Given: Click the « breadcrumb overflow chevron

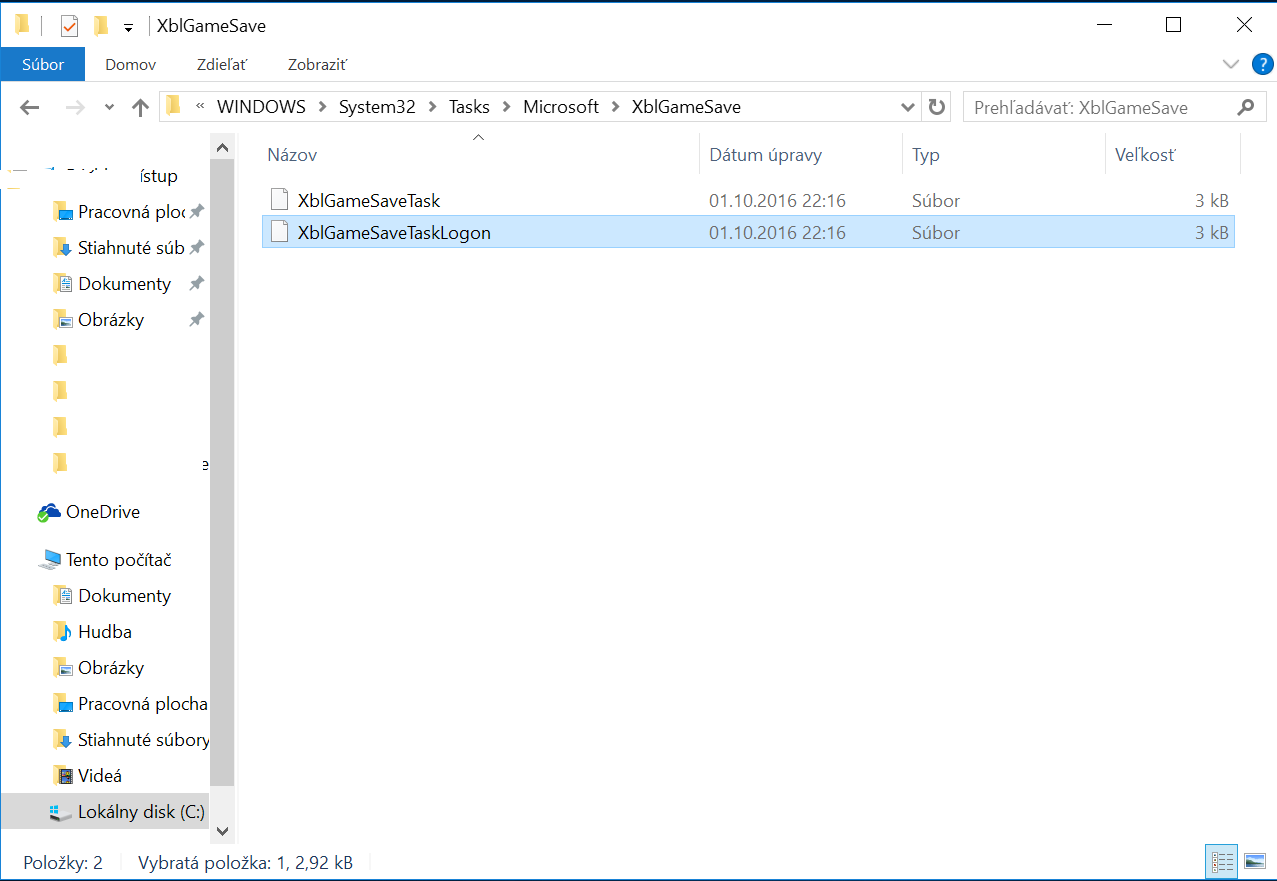Looking at the screenshot, I should [200, 107].
